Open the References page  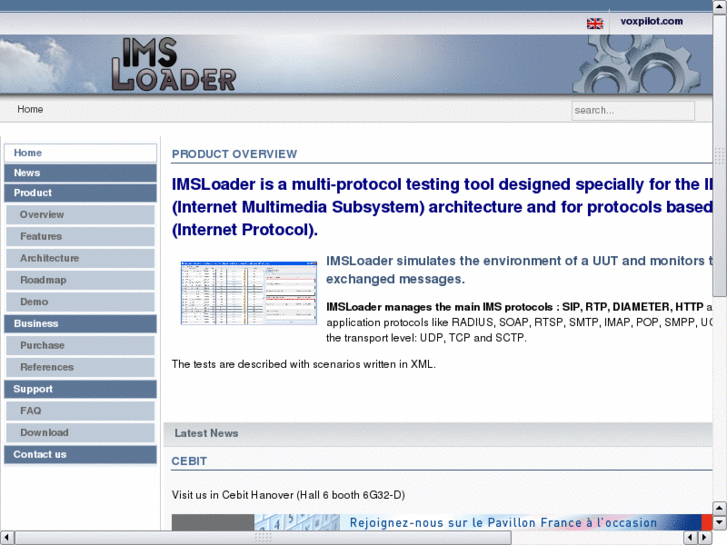pos(80,367)
